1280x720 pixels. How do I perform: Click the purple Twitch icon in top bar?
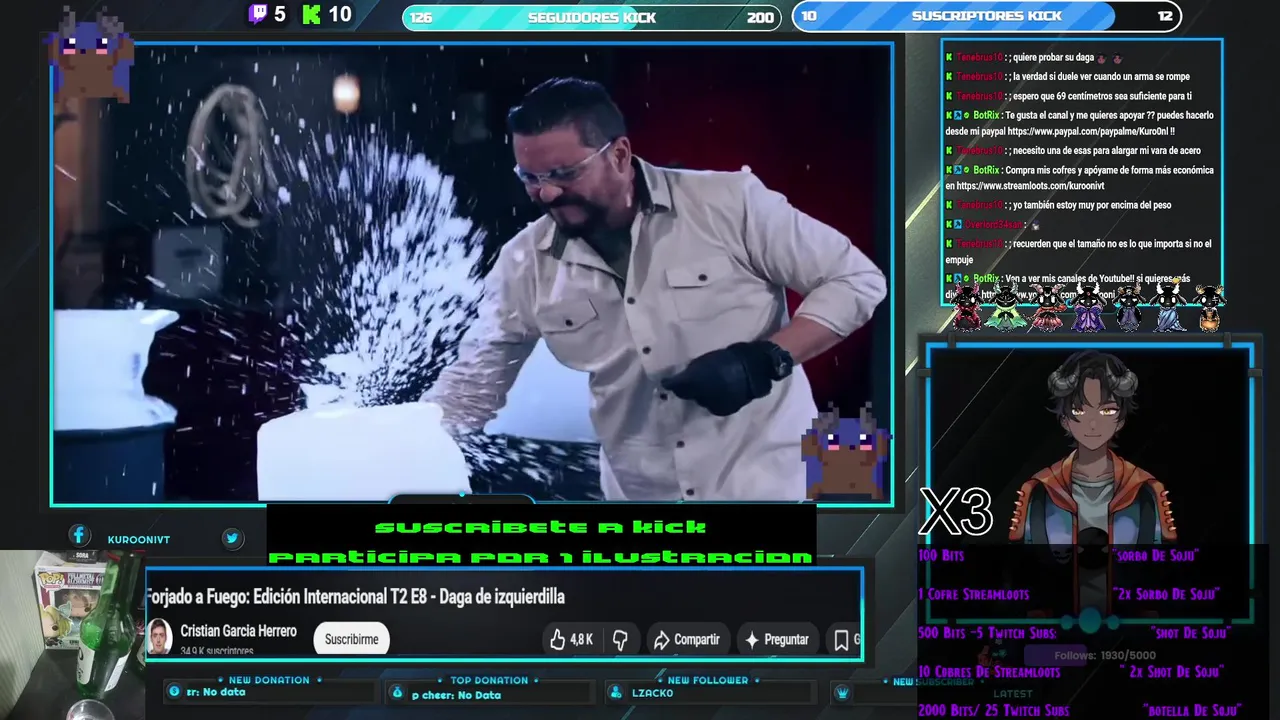[258, 14]
